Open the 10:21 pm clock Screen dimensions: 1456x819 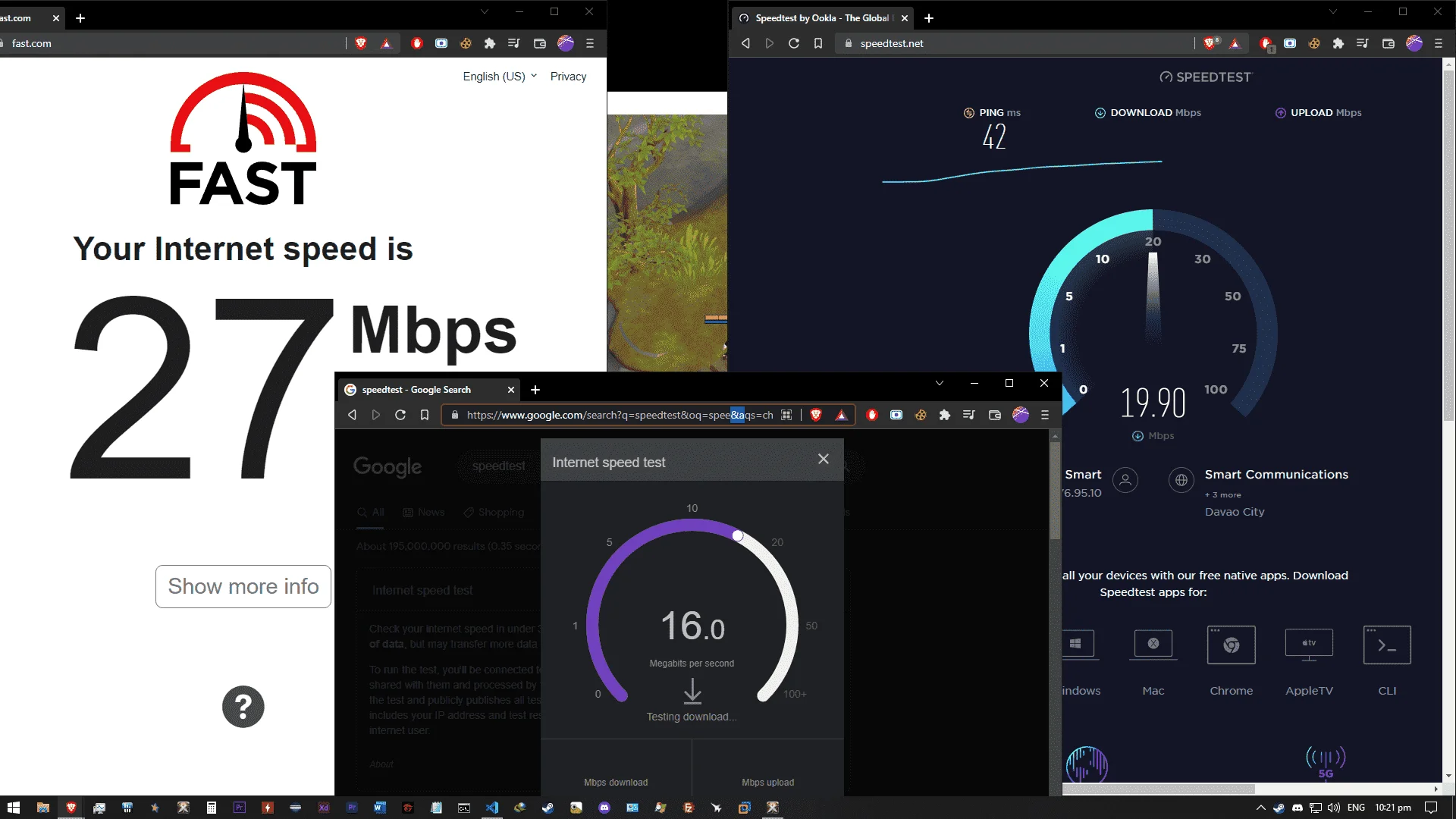pyautogui.click(x=1393, y=808)
